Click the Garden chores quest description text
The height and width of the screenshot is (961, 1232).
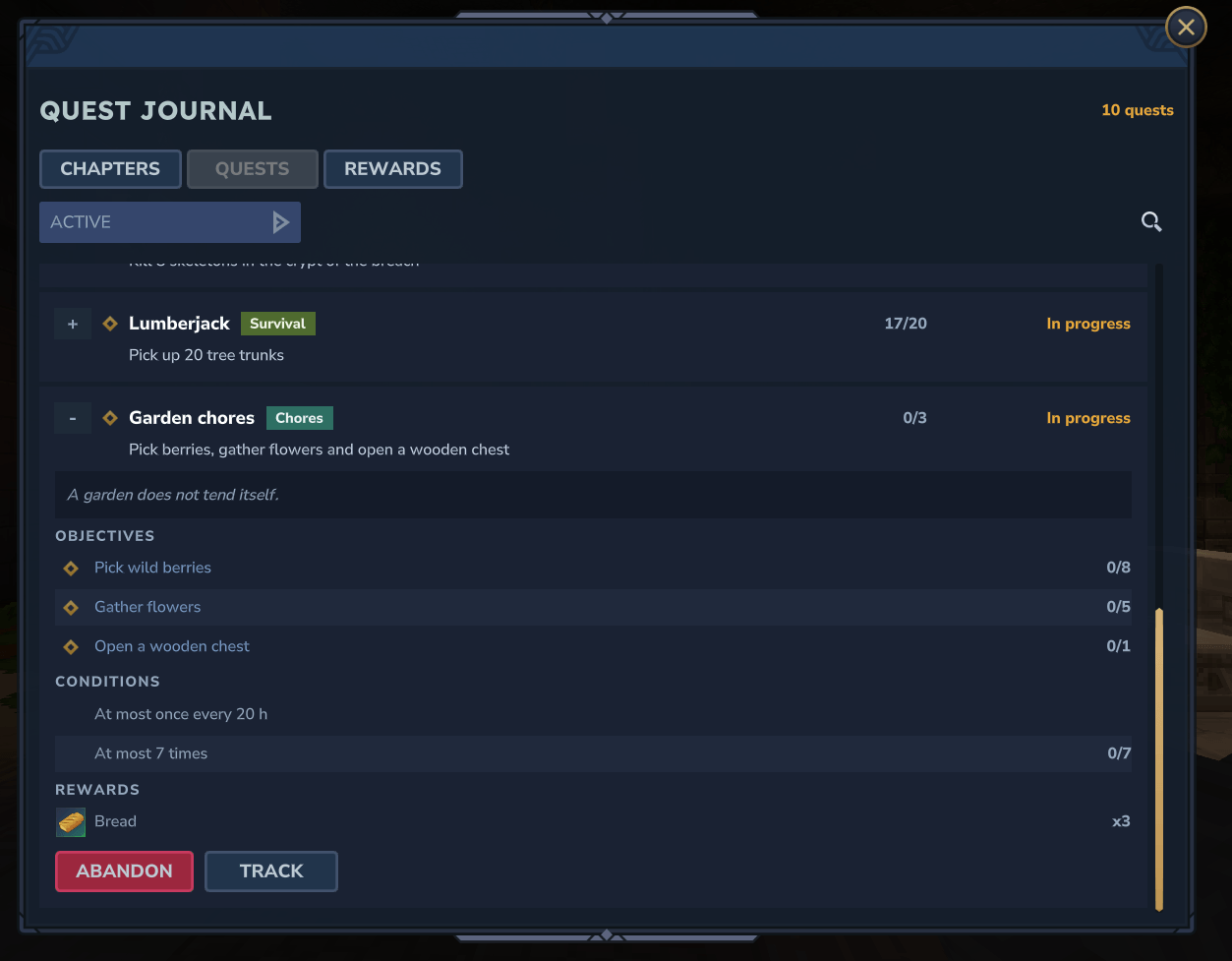tap(320, 450)
